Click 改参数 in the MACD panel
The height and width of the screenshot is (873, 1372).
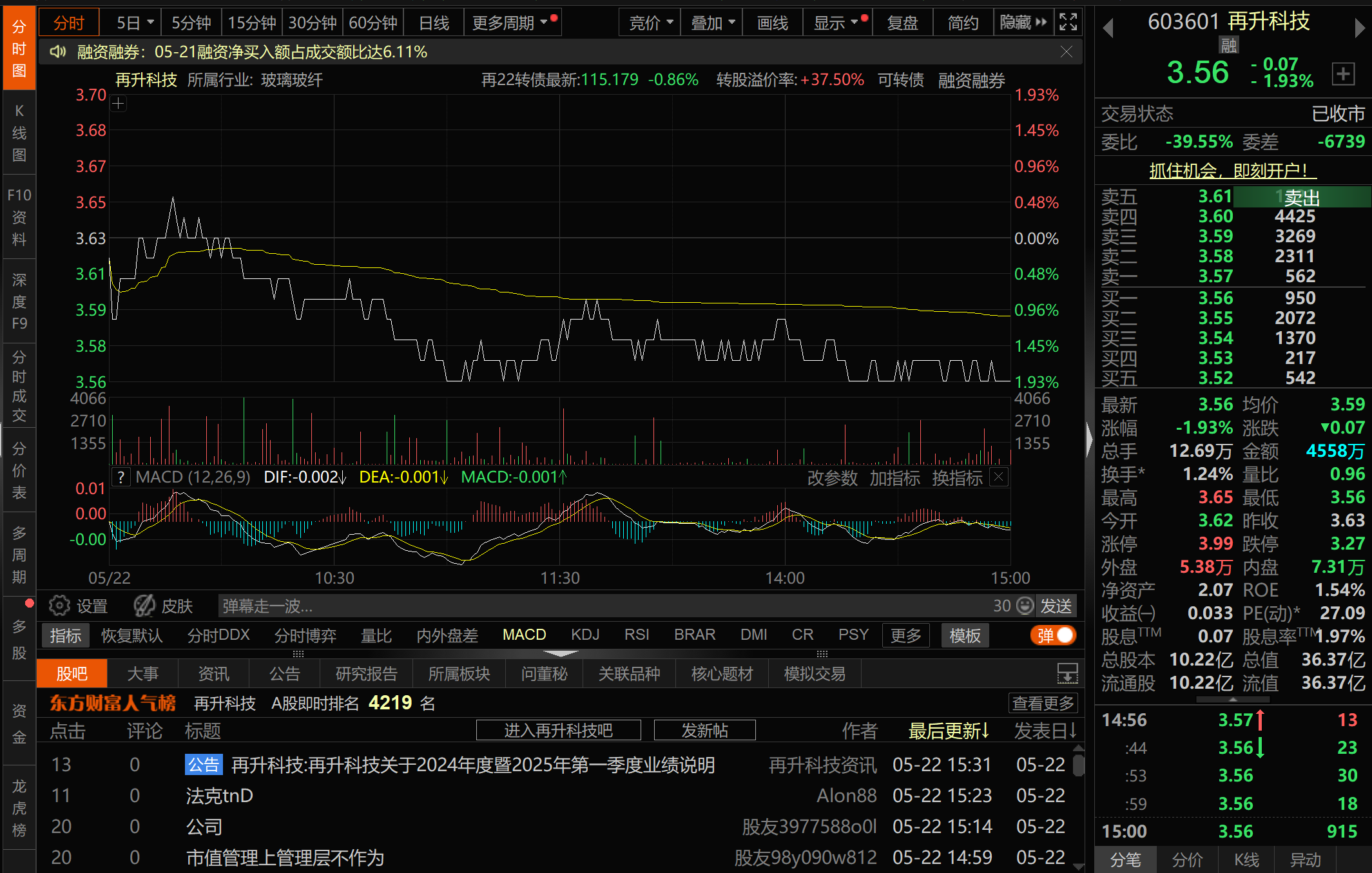[x=832, y=478]
